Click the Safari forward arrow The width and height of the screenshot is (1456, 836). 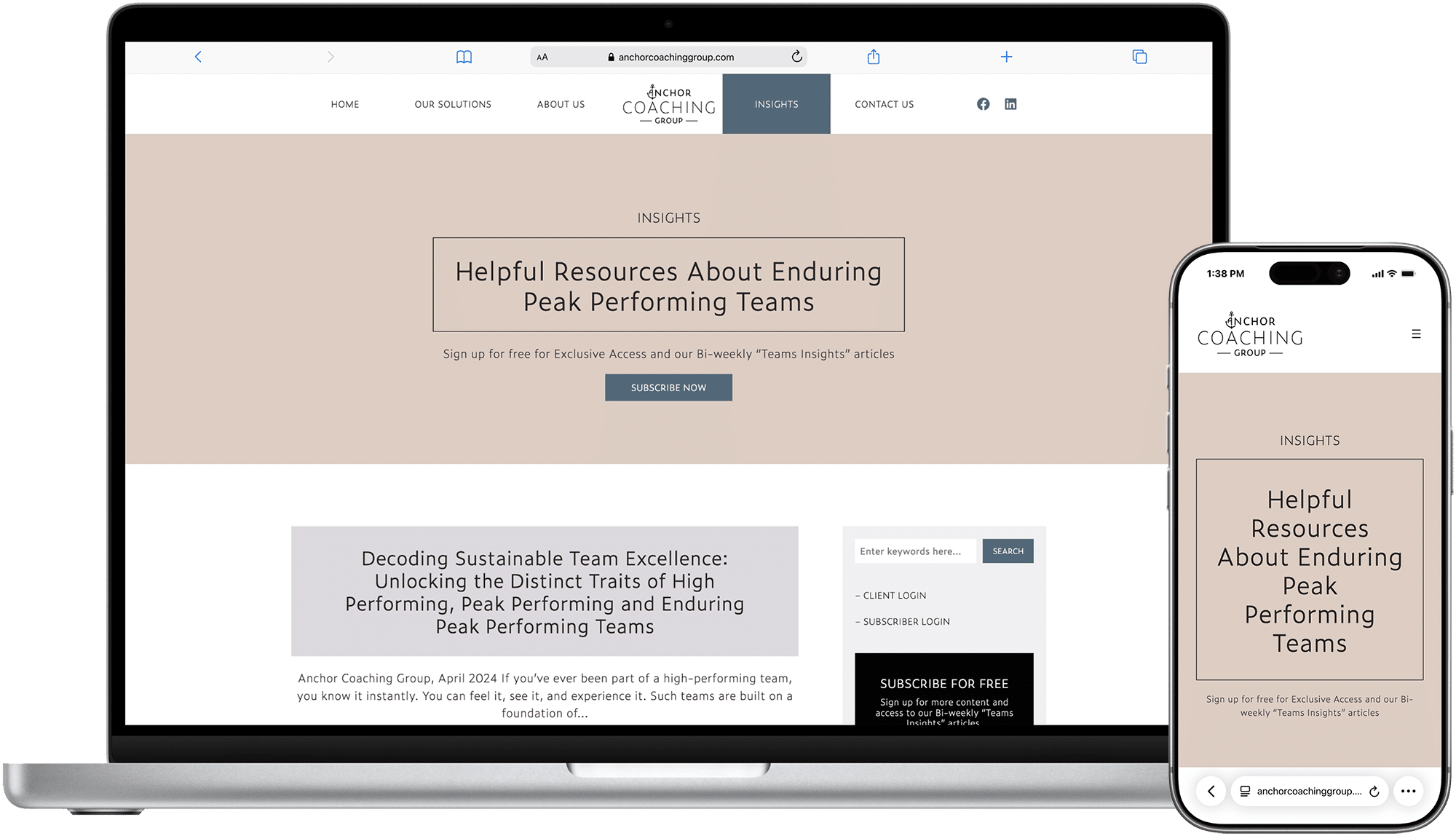[x=331, y=57]
